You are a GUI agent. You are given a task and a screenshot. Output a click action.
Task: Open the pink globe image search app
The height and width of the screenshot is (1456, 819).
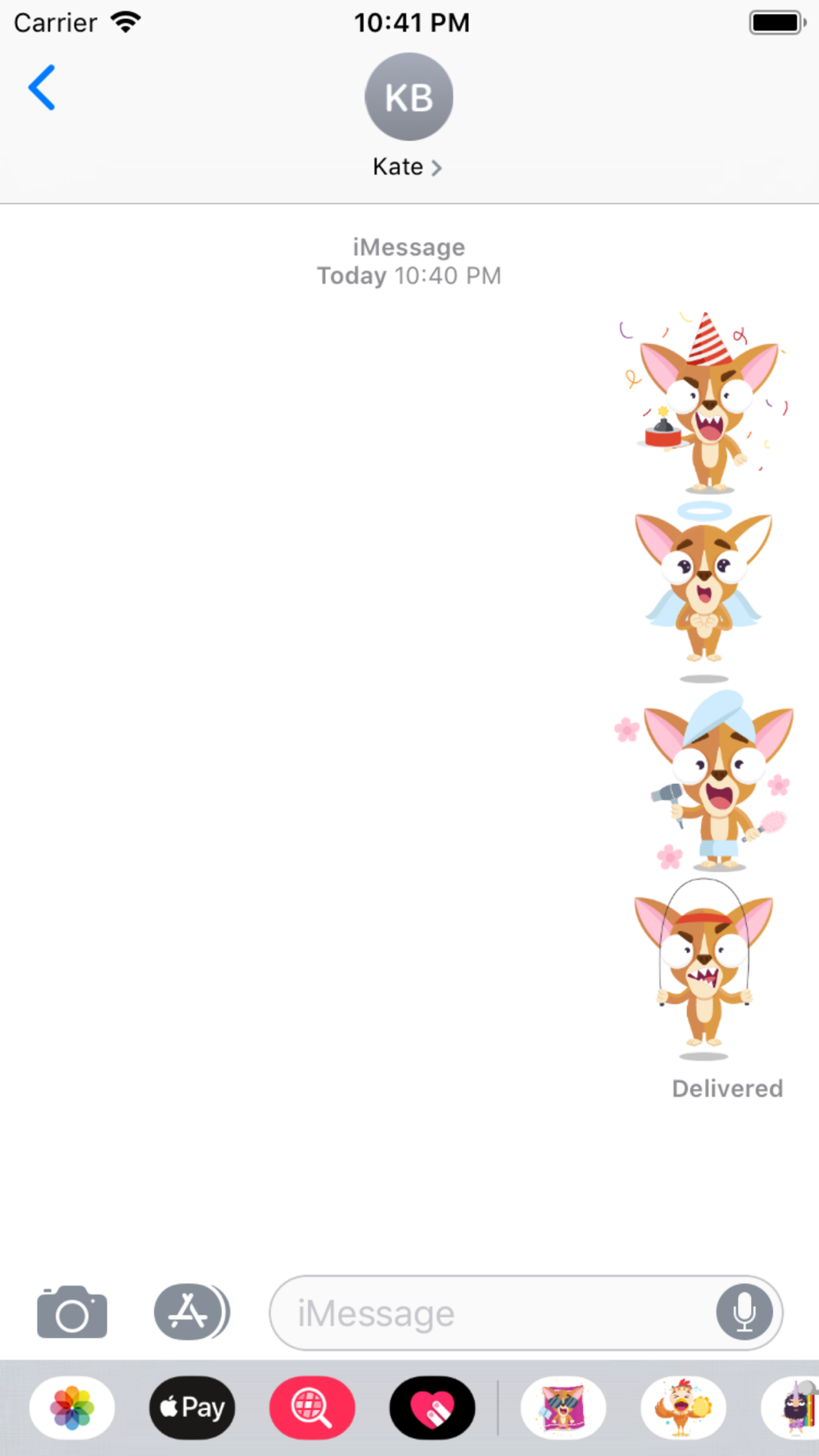click(312, 1408)
